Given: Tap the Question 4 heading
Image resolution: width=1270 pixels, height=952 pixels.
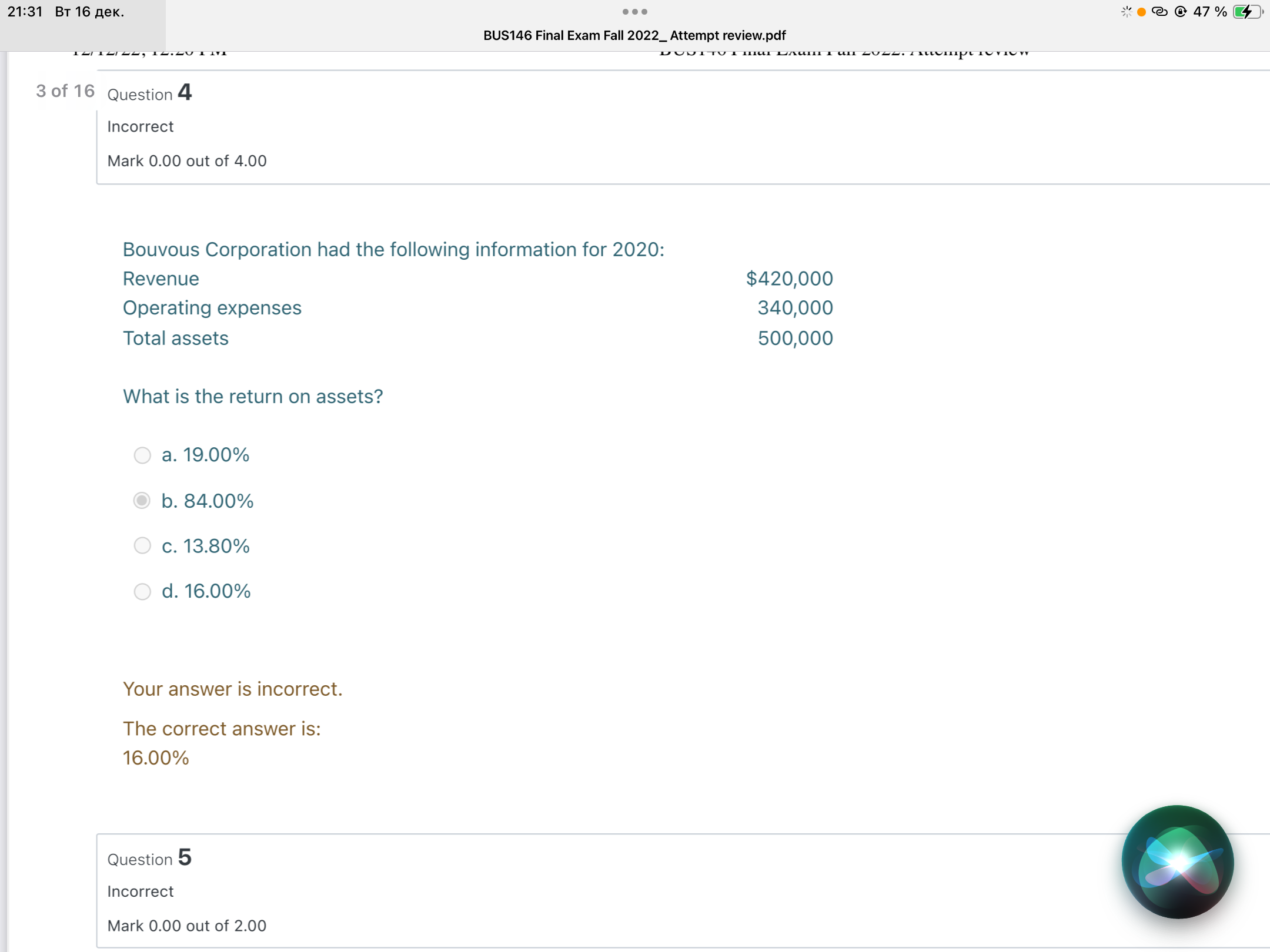Looking at the screenshot, I should [149, 93].
